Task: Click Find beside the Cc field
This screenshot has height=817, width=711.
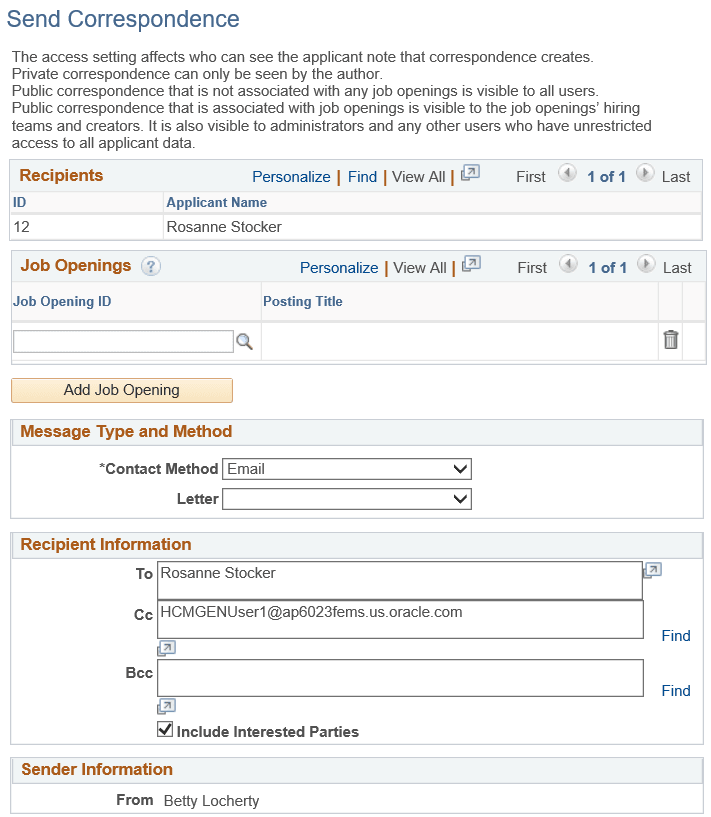Action: point(675,635)
